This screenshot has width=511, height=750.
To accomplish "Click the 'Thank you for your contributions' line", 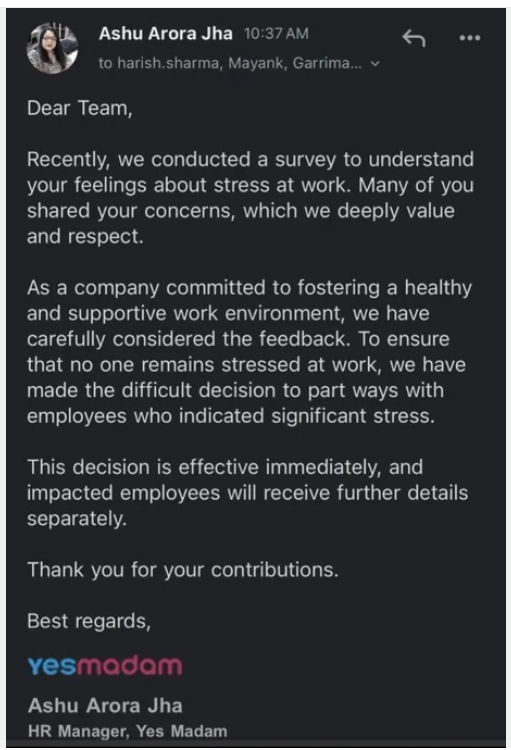I will click(x=183, y=570).
